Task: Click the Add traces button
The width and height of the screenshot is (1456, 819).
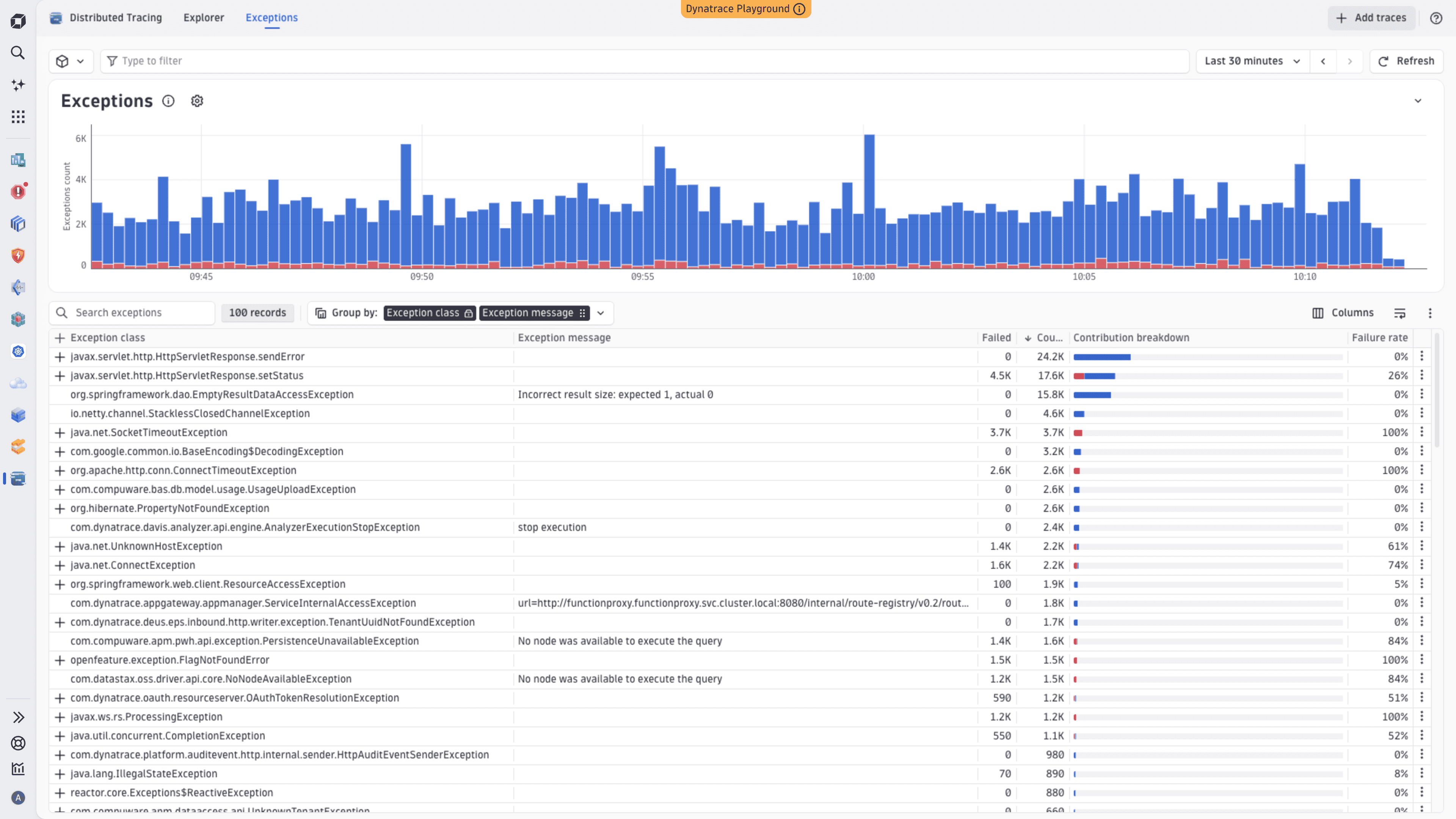Action: click(x=1371, y=18)
